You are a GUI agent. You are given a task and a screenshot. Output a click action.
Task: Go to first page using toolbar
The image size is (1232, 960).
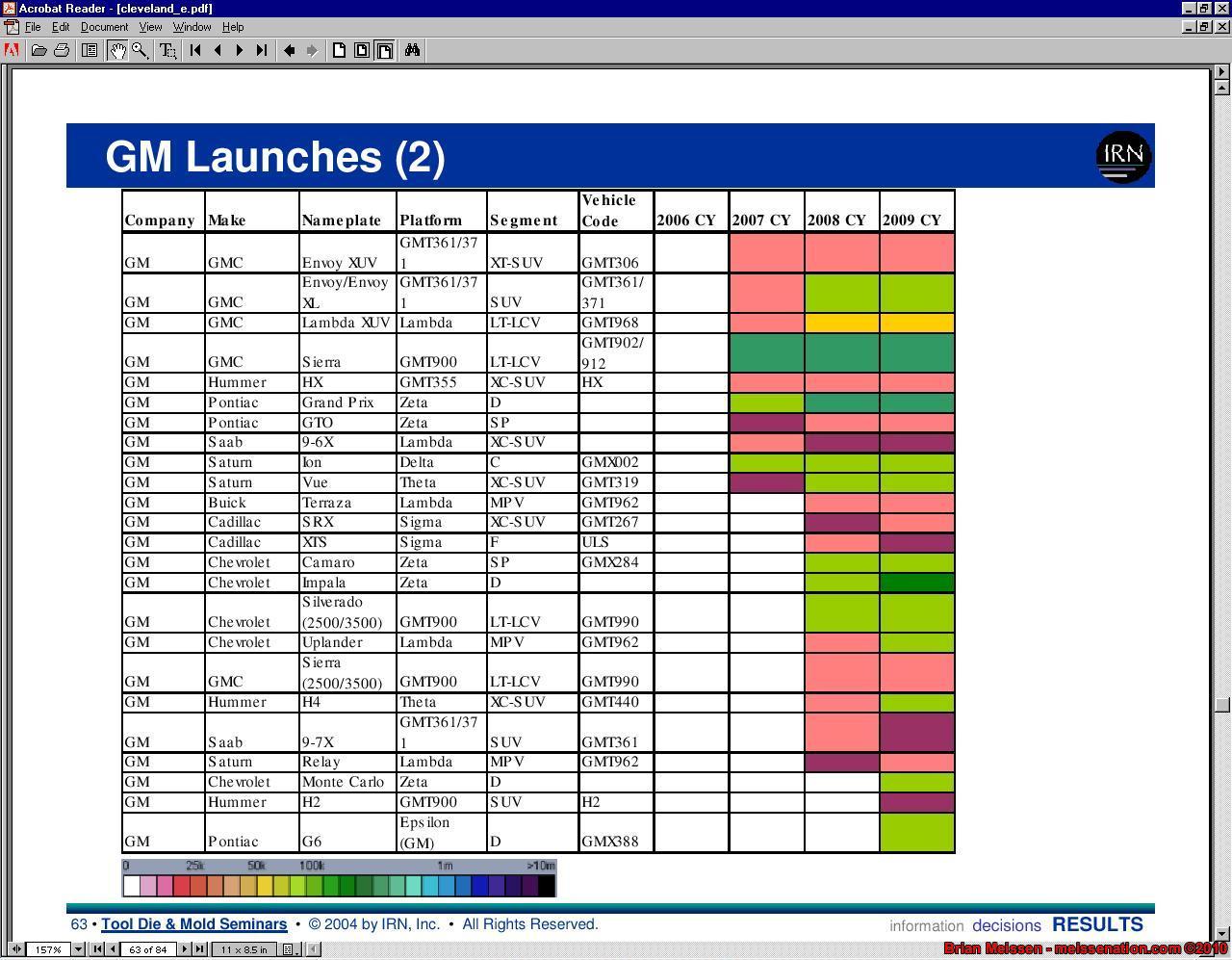pos(195,51)
